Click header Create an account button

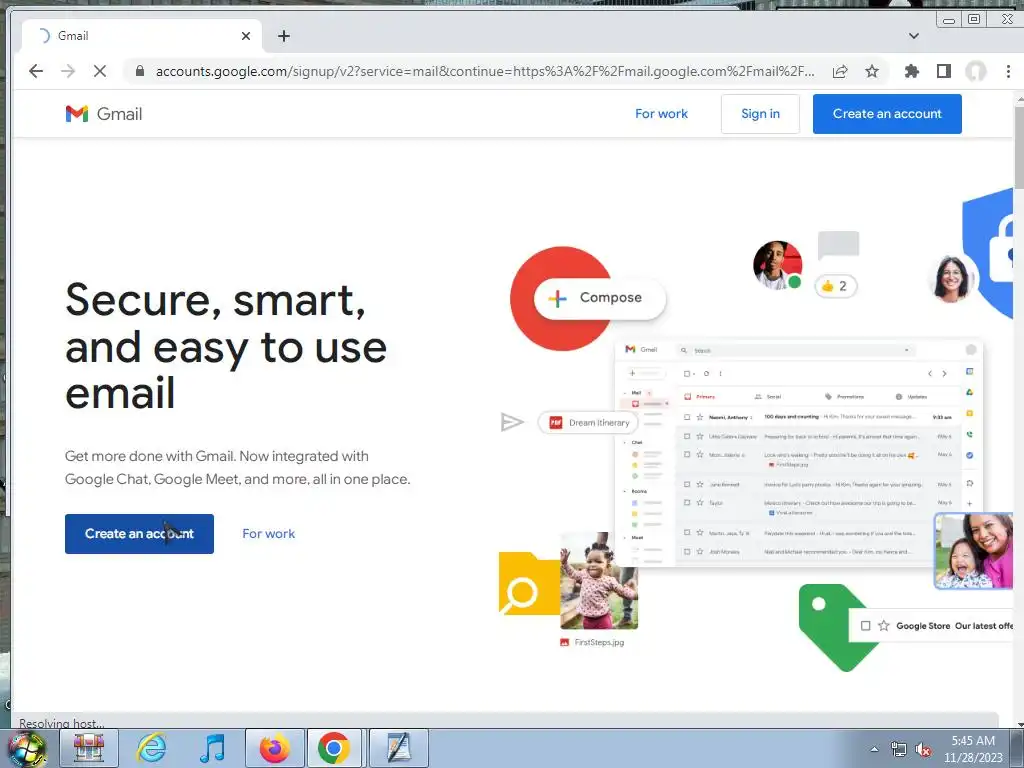pos(887,114)
